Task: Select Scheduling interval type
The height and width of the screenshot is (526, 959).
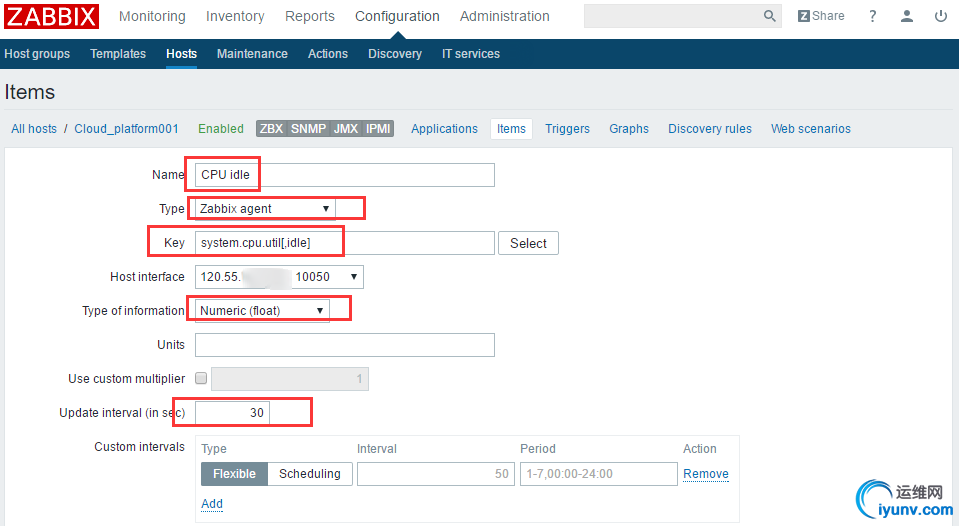Action: (310, 474)
